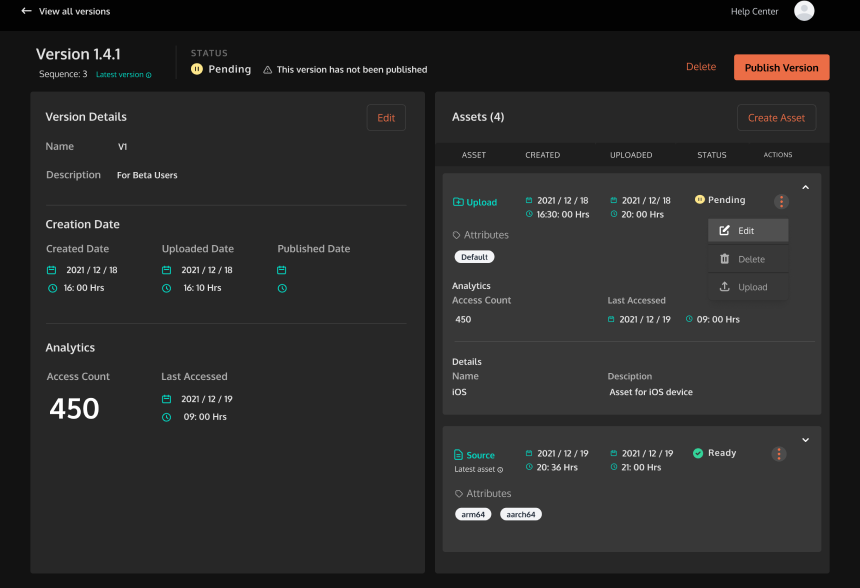This screenshot has height=588, width=860.
Task: Click the yellow Pending status icon in header
Action: pos(197,69)
